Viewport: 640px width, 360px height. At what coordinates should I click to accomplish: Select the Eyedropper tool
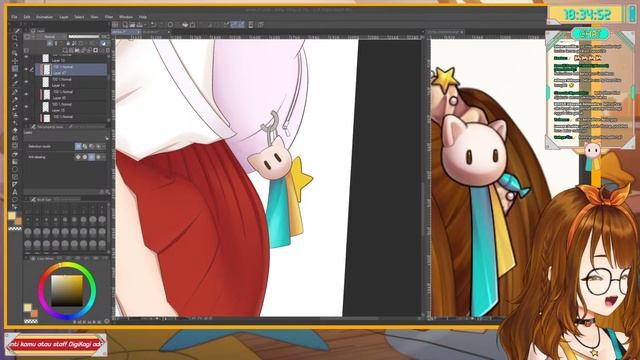[x=15, y=84]
